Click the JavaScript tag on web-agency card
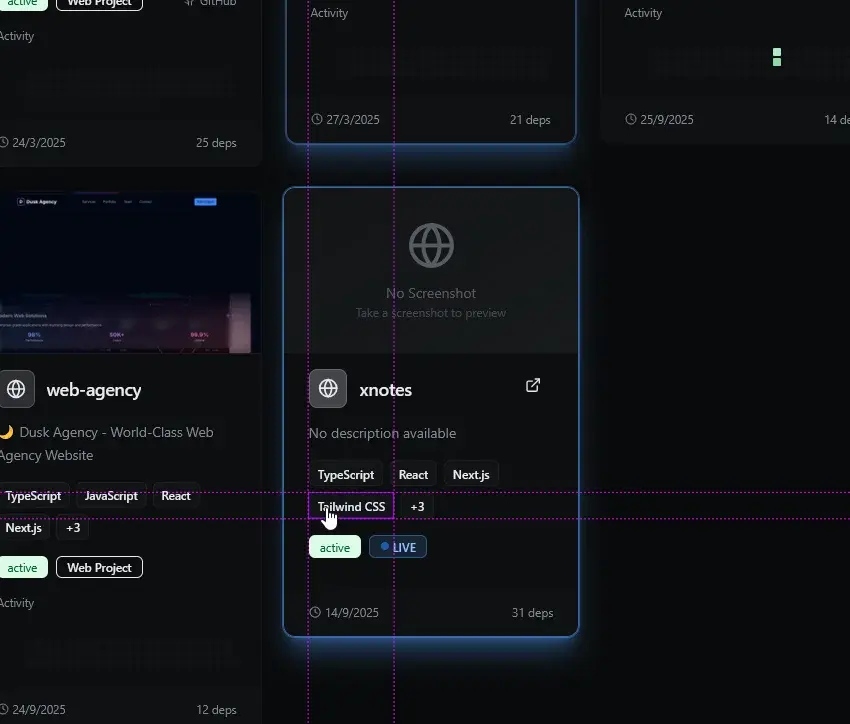Screen dimensions: 850x724 (x=111, y=496)
